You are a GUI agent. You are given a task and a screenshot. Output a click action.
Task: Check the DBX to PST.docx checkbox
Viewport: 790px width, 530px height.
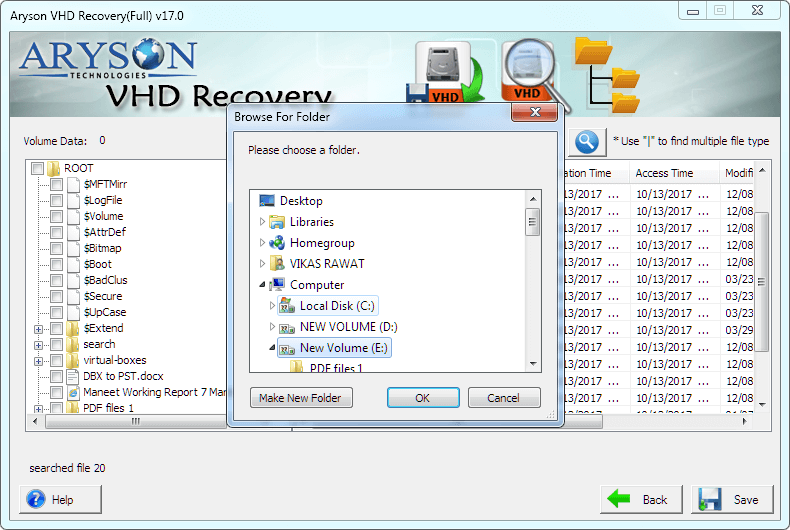(56, 376)
